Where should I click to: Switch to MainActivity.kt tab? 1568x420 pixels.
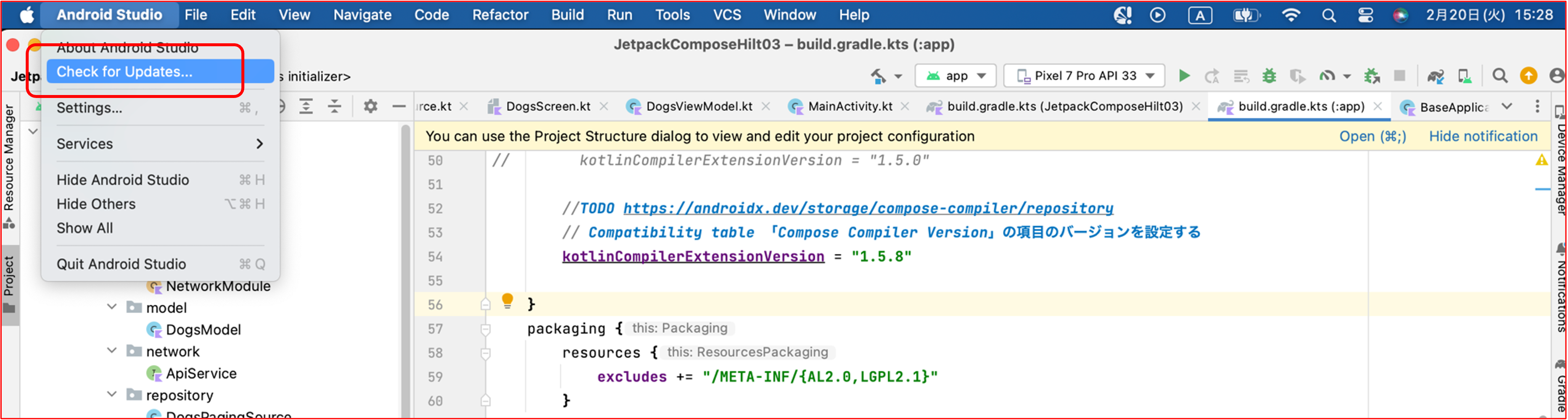pos(850,106)
